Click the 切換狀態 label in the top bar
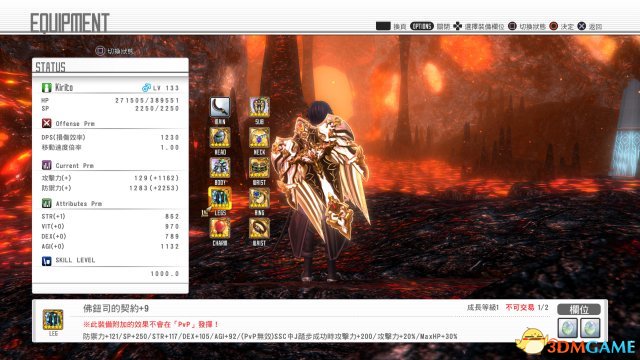 point(532,27)
